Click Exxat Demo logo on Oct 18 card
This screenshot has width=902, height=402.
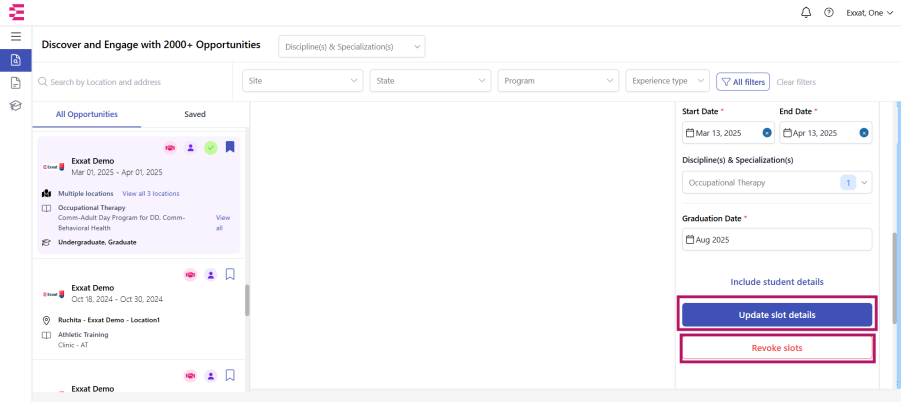(x=53, y=294)
